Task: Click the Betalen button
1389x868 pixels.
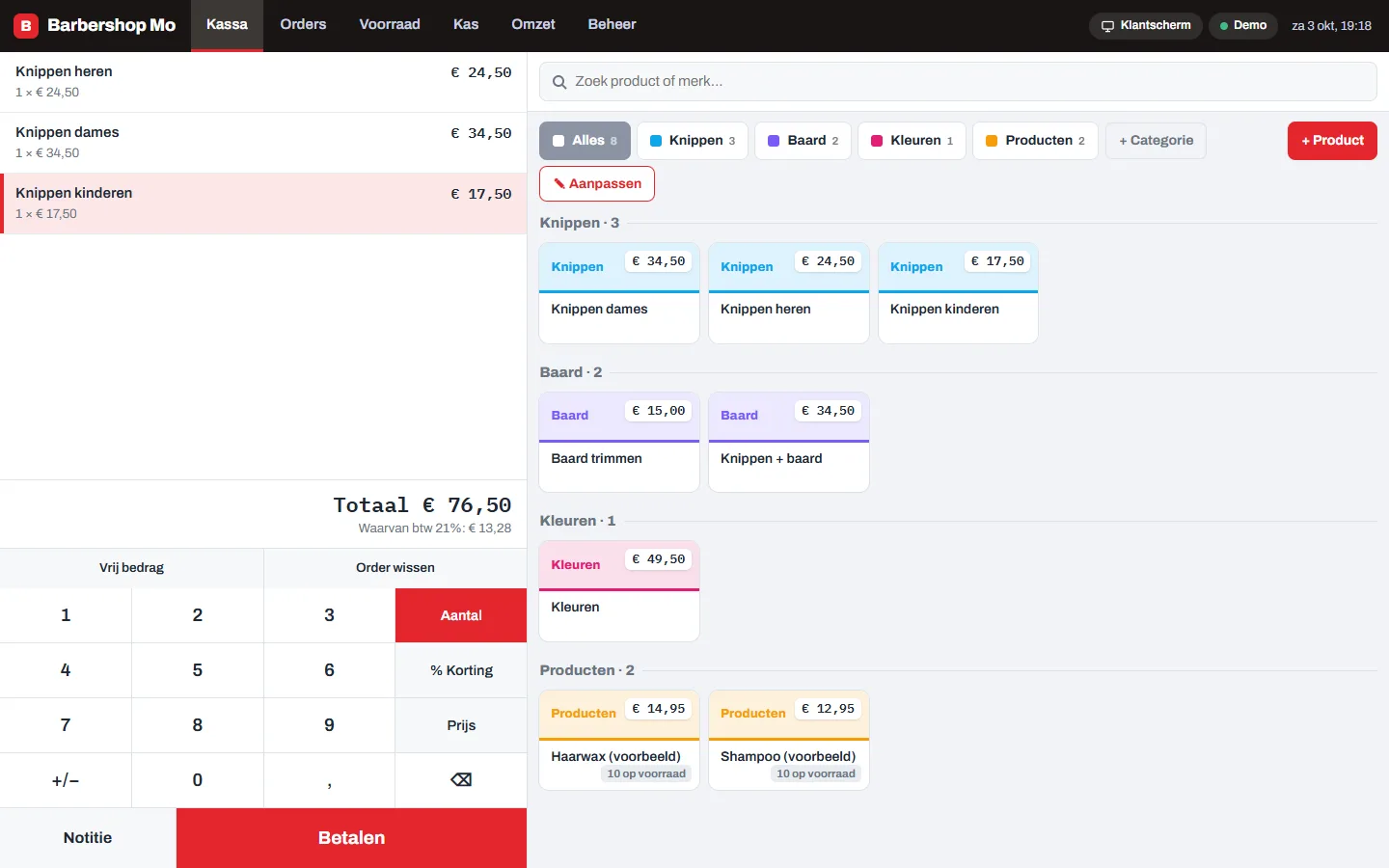Action: point(351,838)
